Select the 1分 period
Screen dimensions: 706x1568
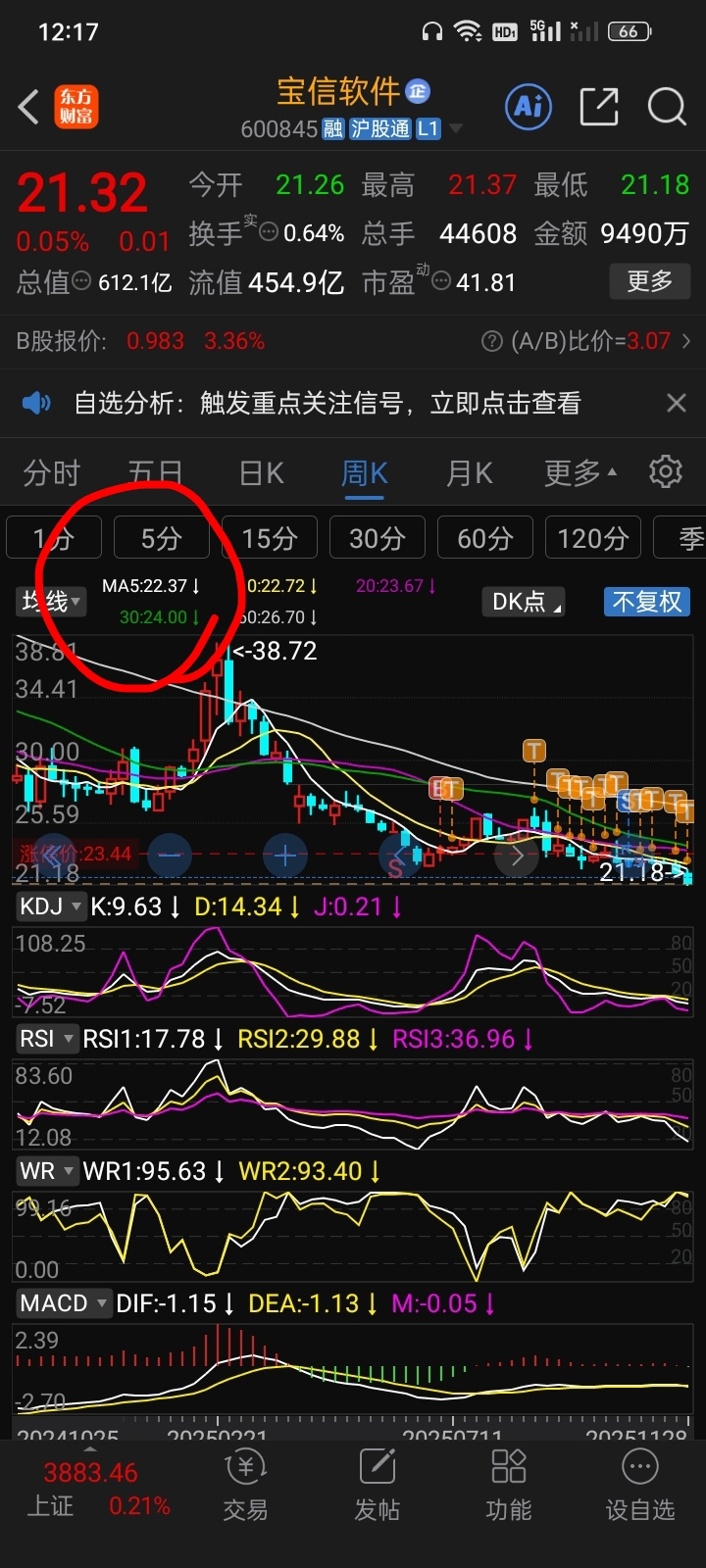53,538
